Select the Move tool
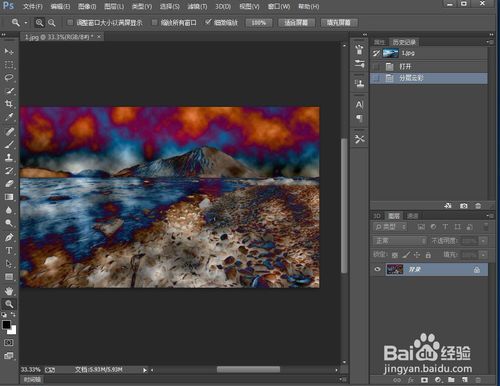Screen dimensions: 500x386 (9, 51)
